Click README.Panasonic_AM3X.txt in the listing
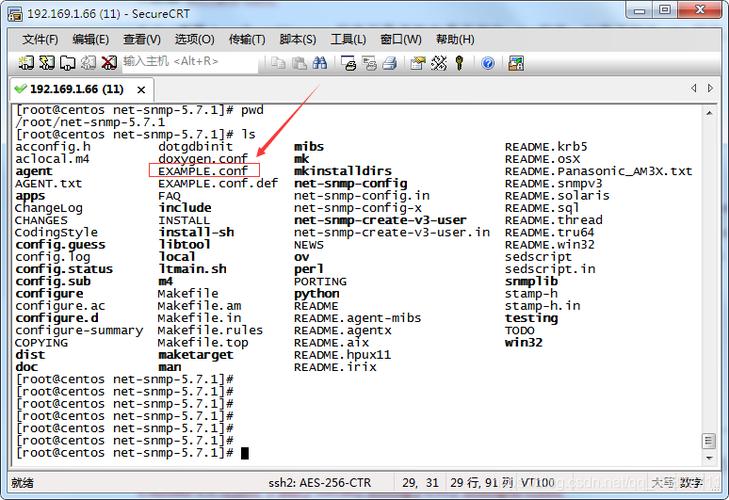This screenshot has width=729, height=500. (x=598, y=171)
